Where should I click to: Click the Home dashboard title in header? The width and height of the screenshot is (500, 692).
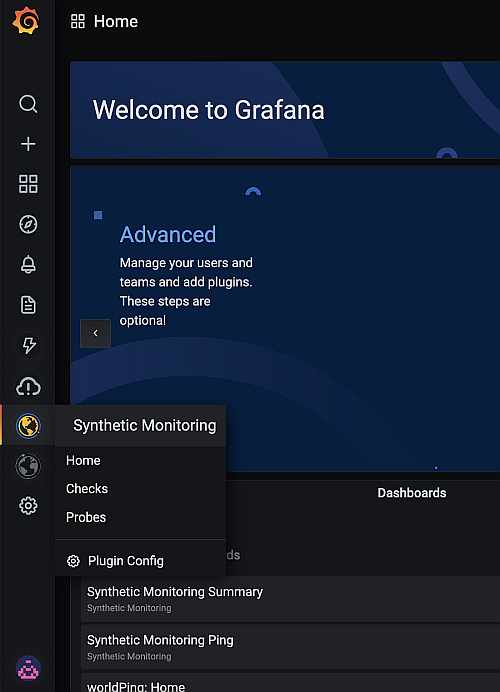click(x=116, y=21)
